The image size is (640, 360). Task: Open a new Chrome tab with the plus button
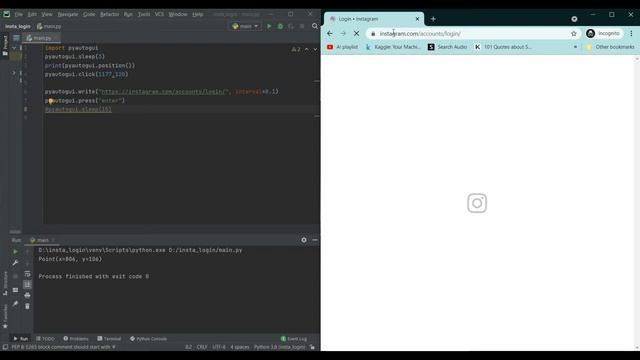tap(433, 19)
